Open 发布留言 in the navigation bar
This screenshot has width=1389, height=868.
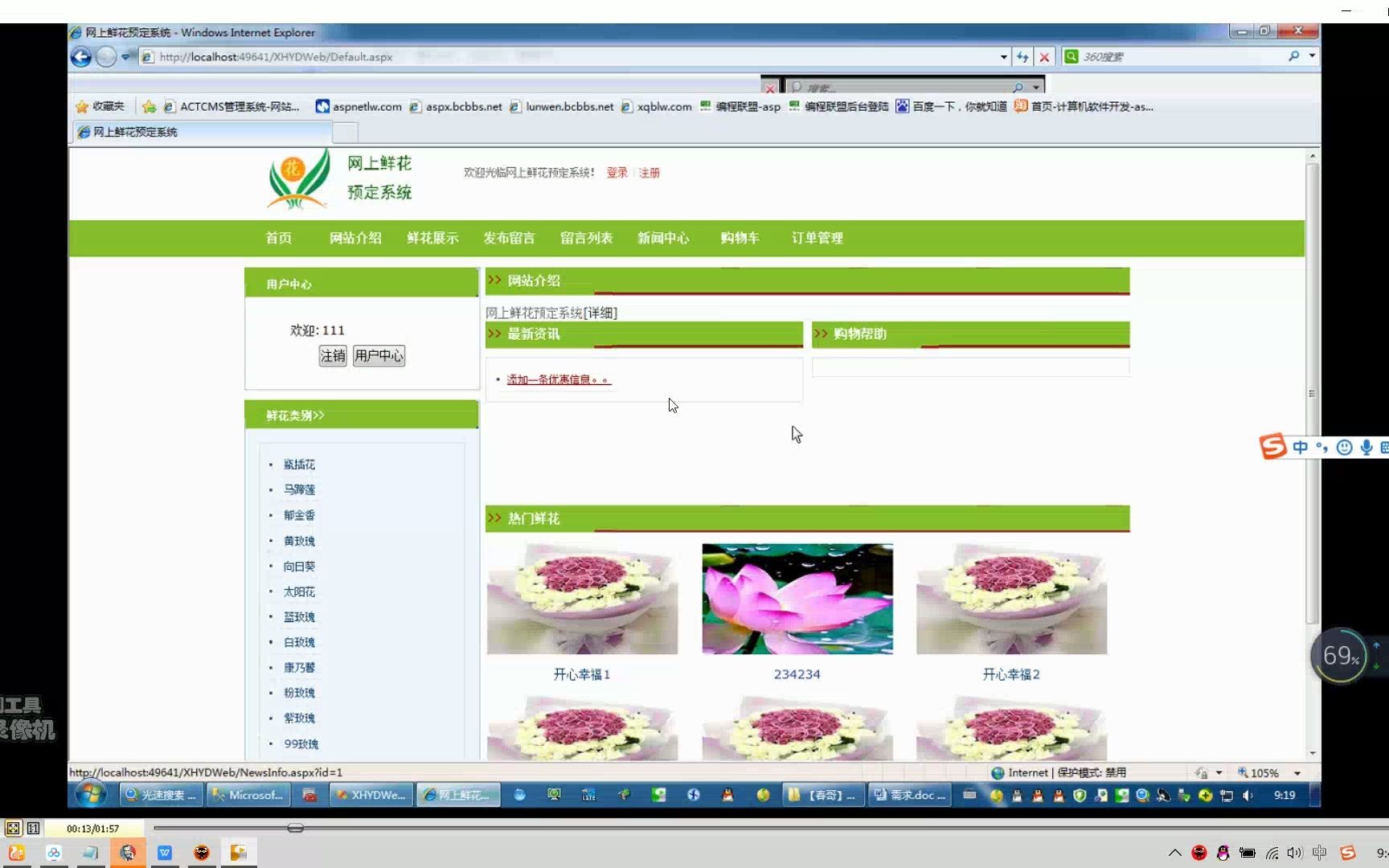point(509,238)
